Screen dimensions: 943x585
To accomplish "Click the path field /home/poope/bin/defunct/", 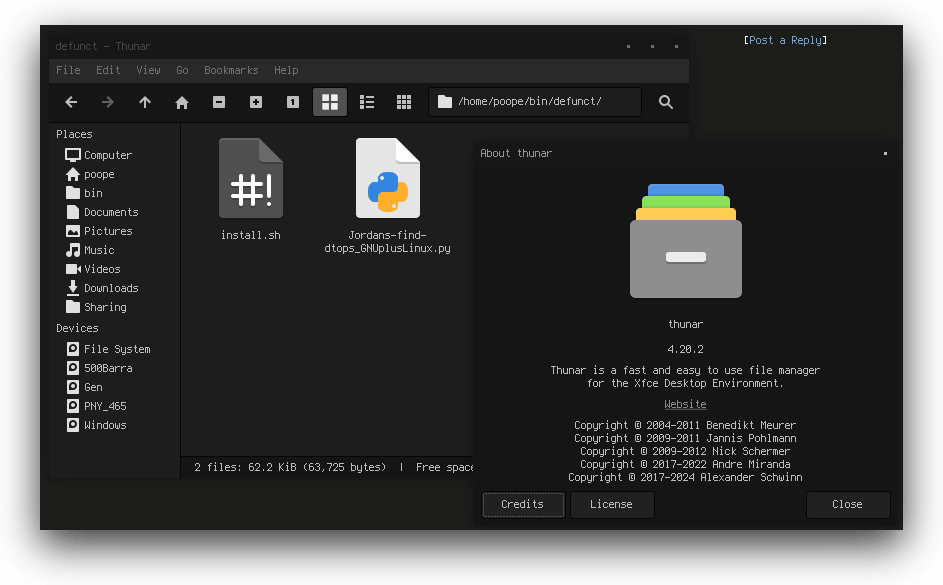I will (535, 102).
